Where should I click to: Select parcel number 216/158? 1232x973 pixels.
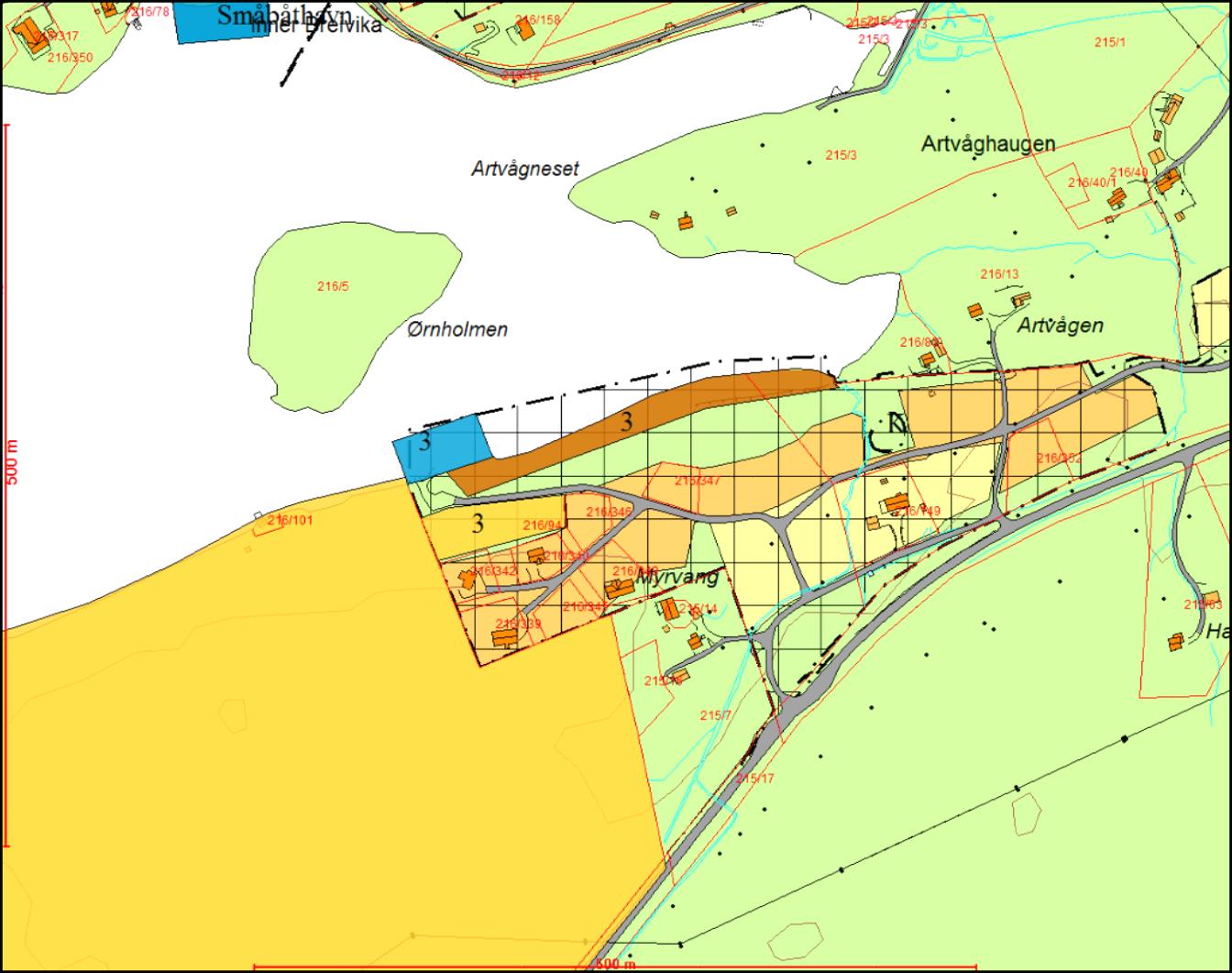pyautogui.click(x=537, y=20)
